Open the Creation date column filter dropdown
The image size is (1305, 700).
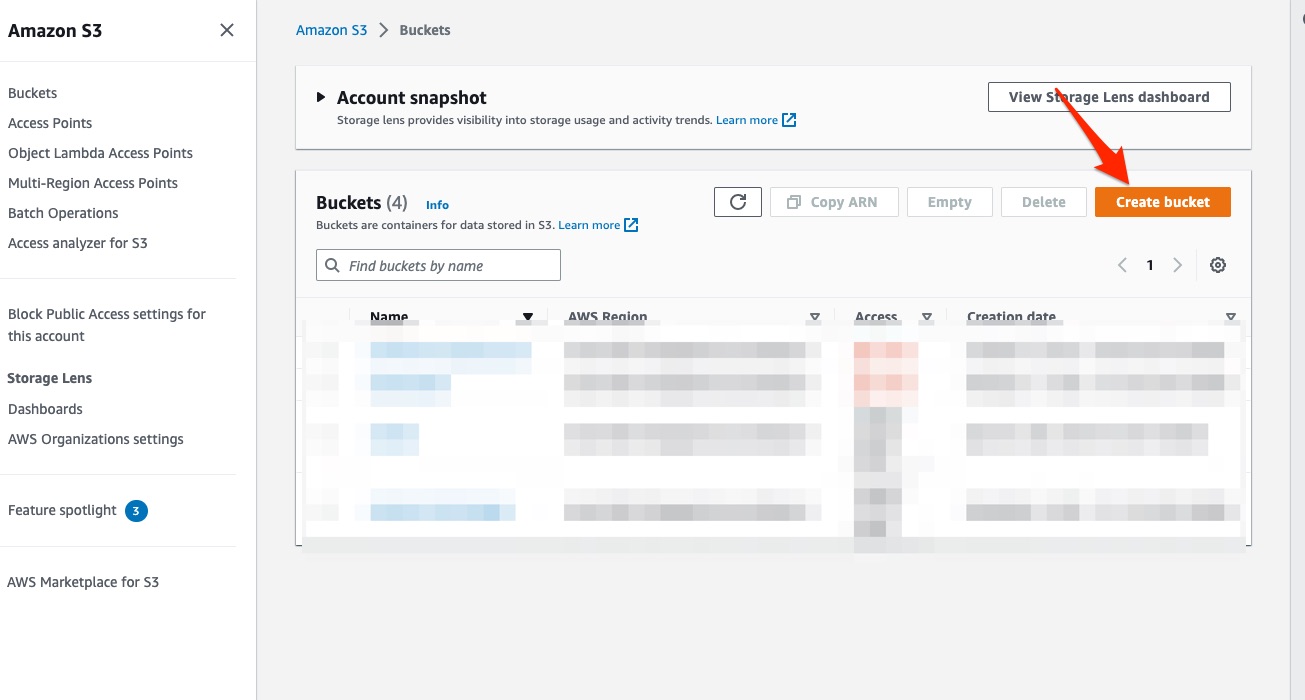1230,316
